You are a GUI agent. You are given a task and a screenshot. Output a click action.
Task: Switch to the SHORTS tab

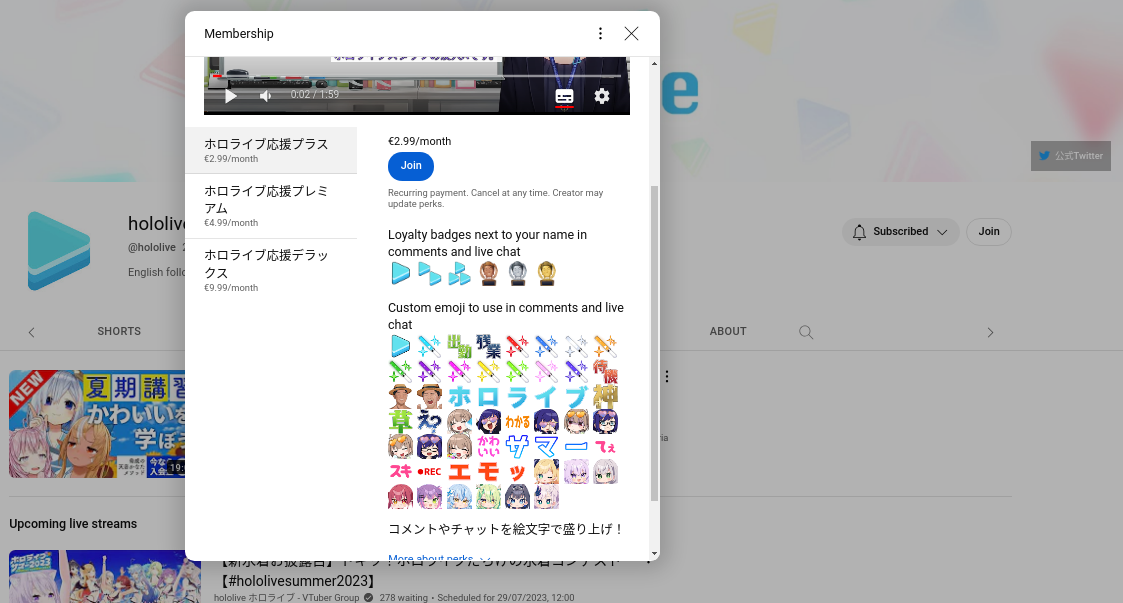click(119, 332)
